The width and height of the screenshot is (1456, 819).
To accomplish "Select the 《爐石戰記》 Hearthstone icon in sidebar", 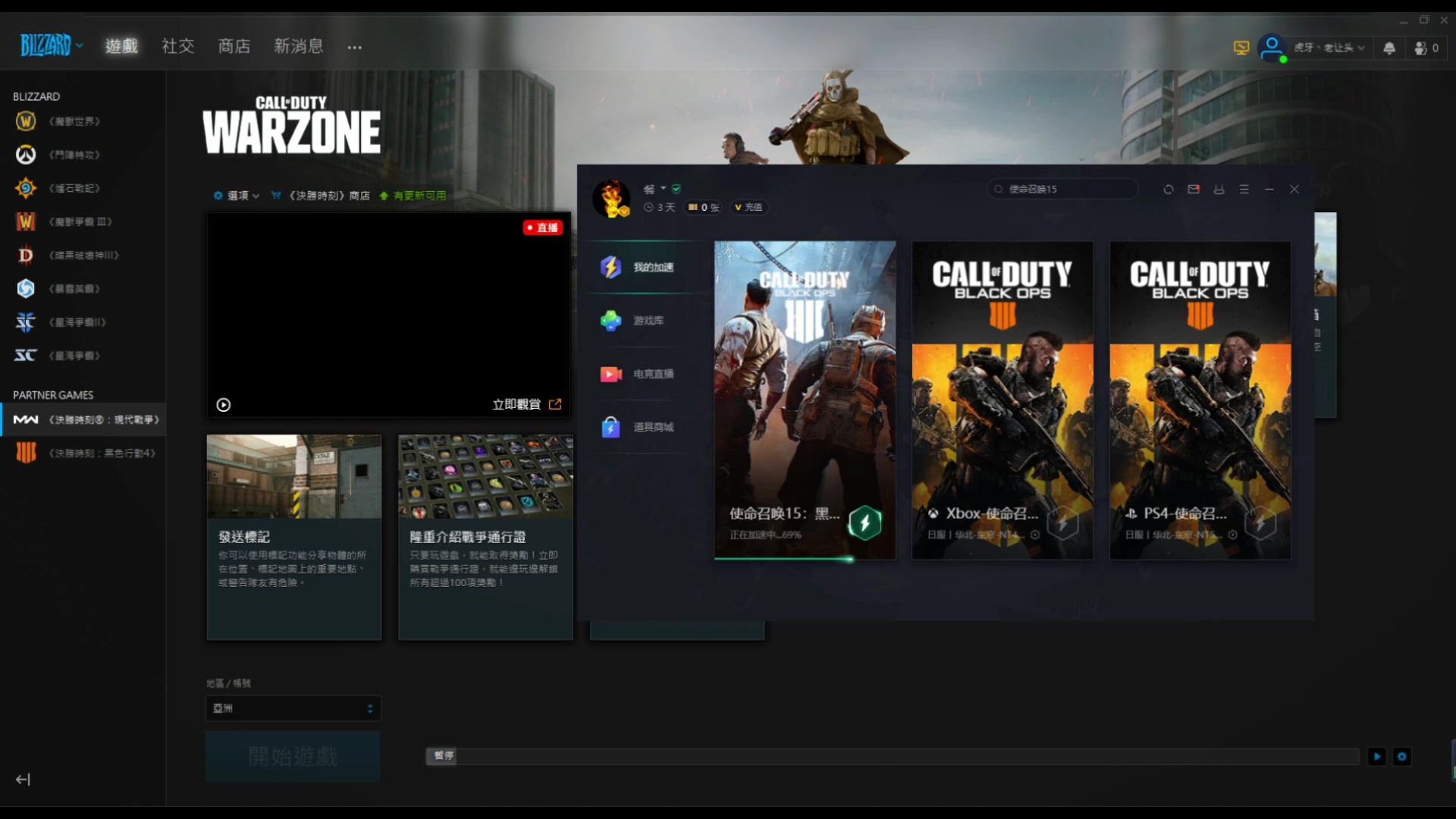I will pyautogui.click(x=26, y=188).
